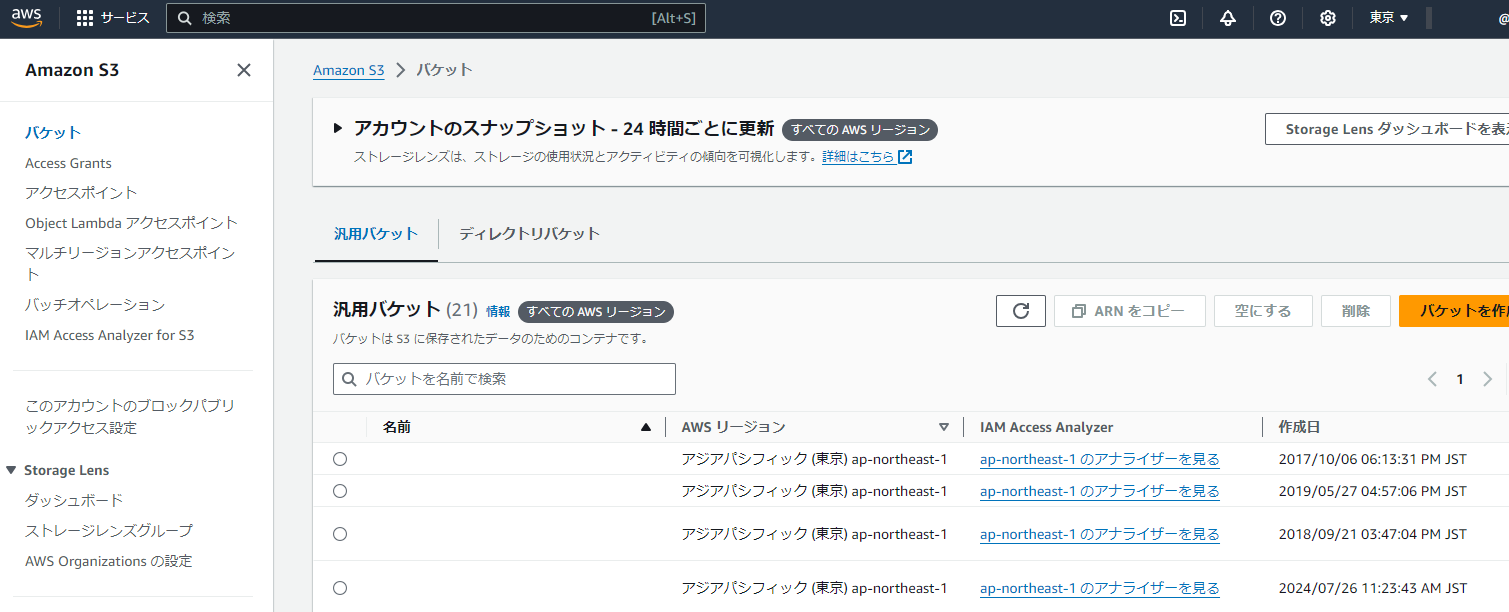Open the notifications bell
1509x612 pixels.
tap(1228, 18)
